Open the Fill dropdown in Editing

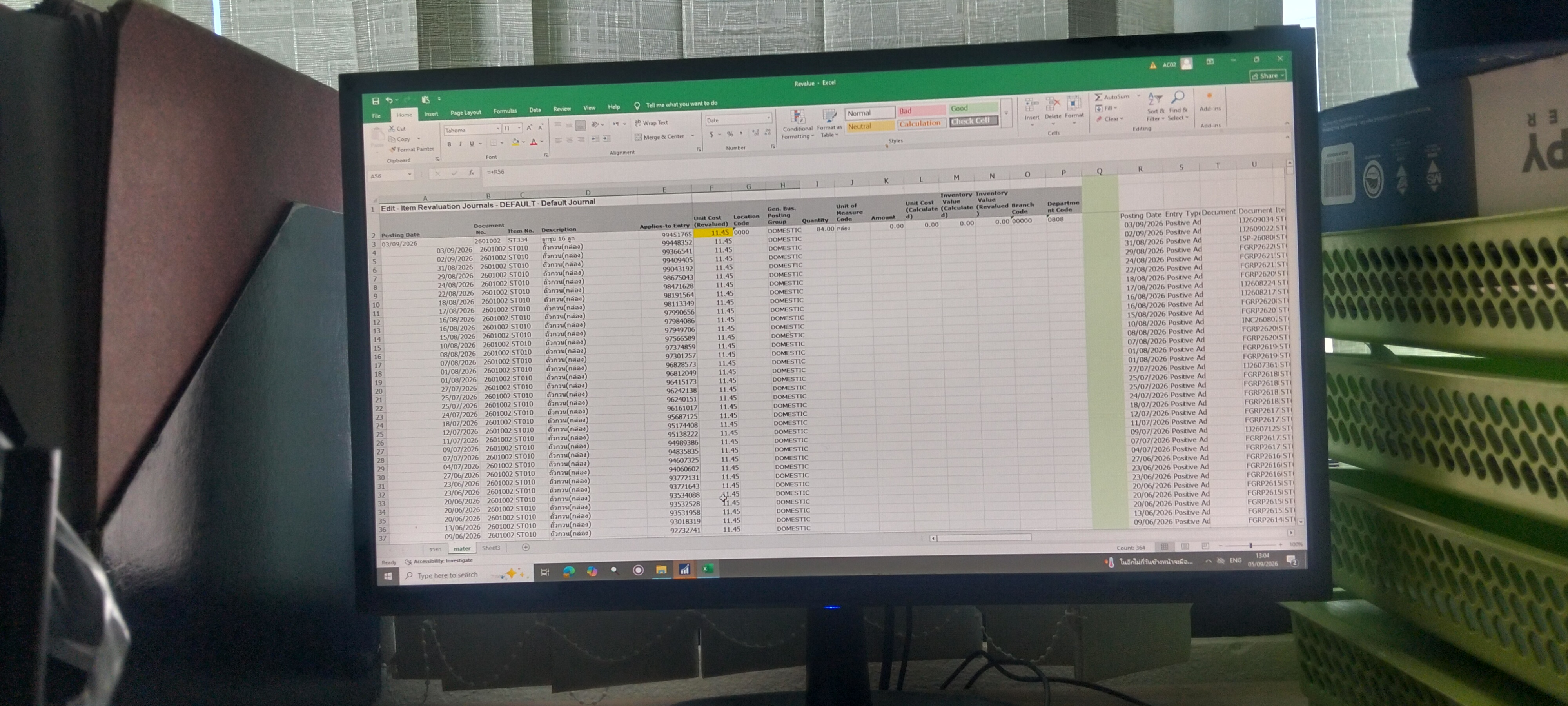coord(1107,108)
